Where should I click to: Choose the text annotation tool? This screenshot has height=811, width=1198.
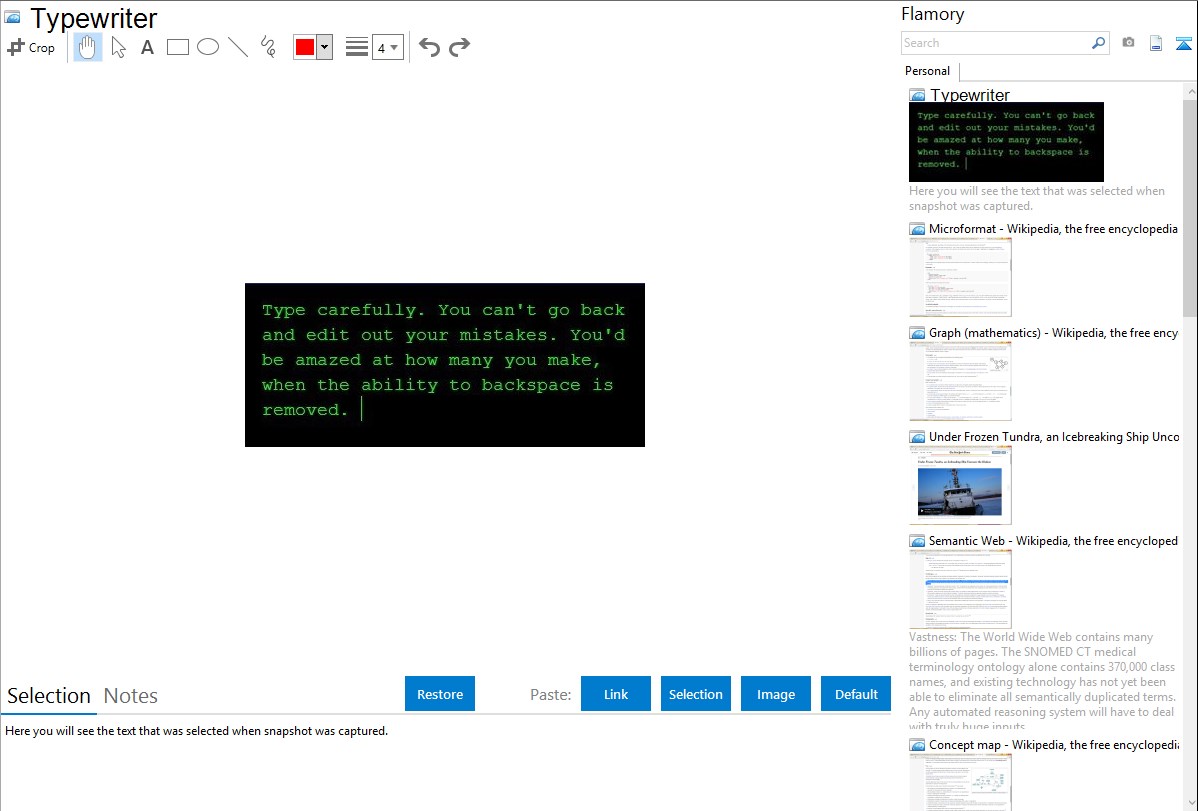coord(147,47)
